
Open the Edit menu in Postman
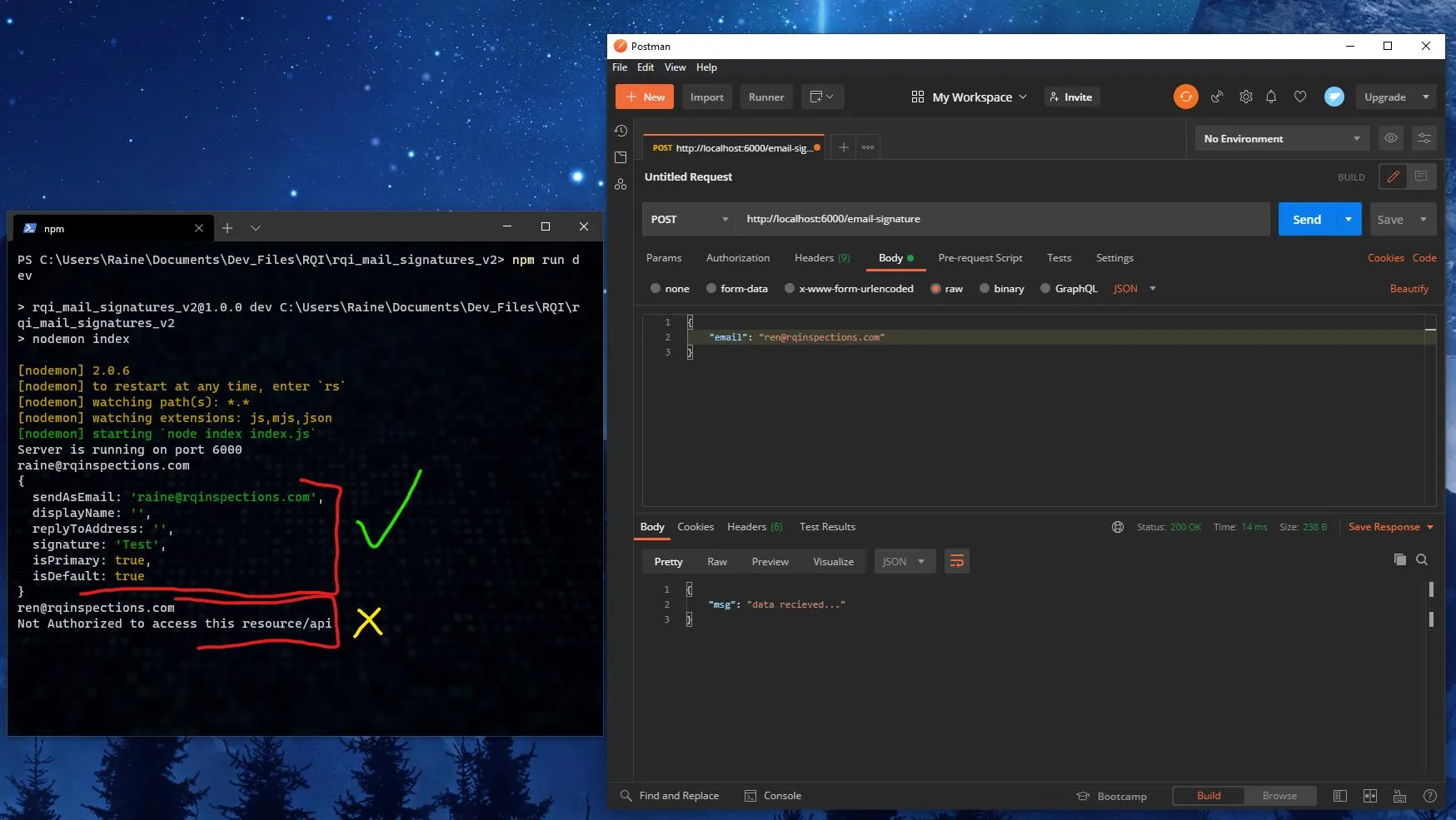[x=646, y=67]
